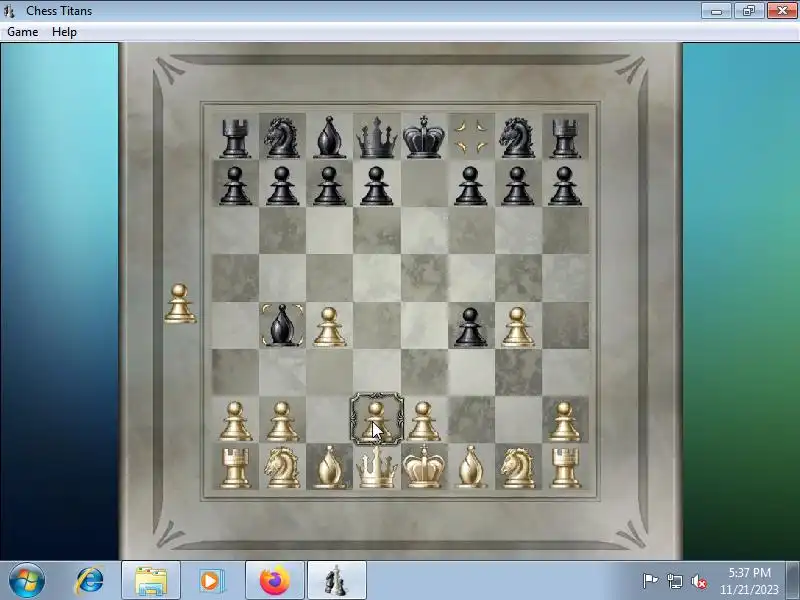Viewport: 800px width, 600px height.
Task: Select the black pawn on b7
Action: click(x=282, y=186)
